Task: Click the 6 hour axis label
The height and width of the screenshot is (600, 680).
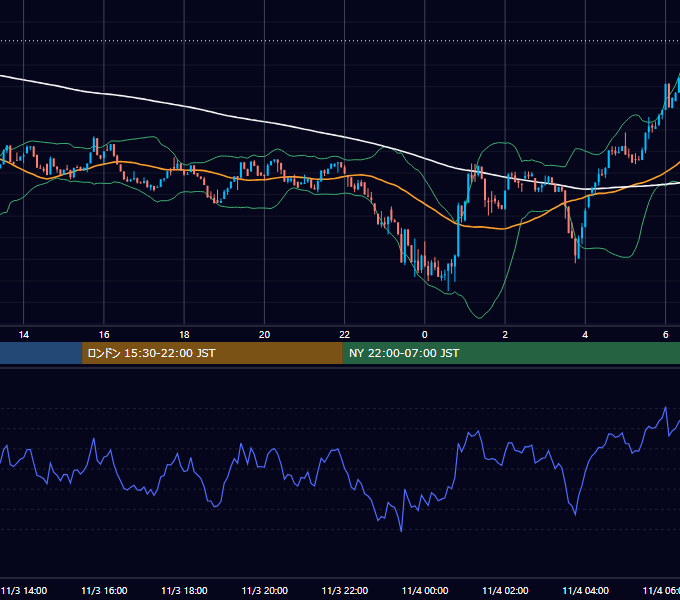Action: 665,335
